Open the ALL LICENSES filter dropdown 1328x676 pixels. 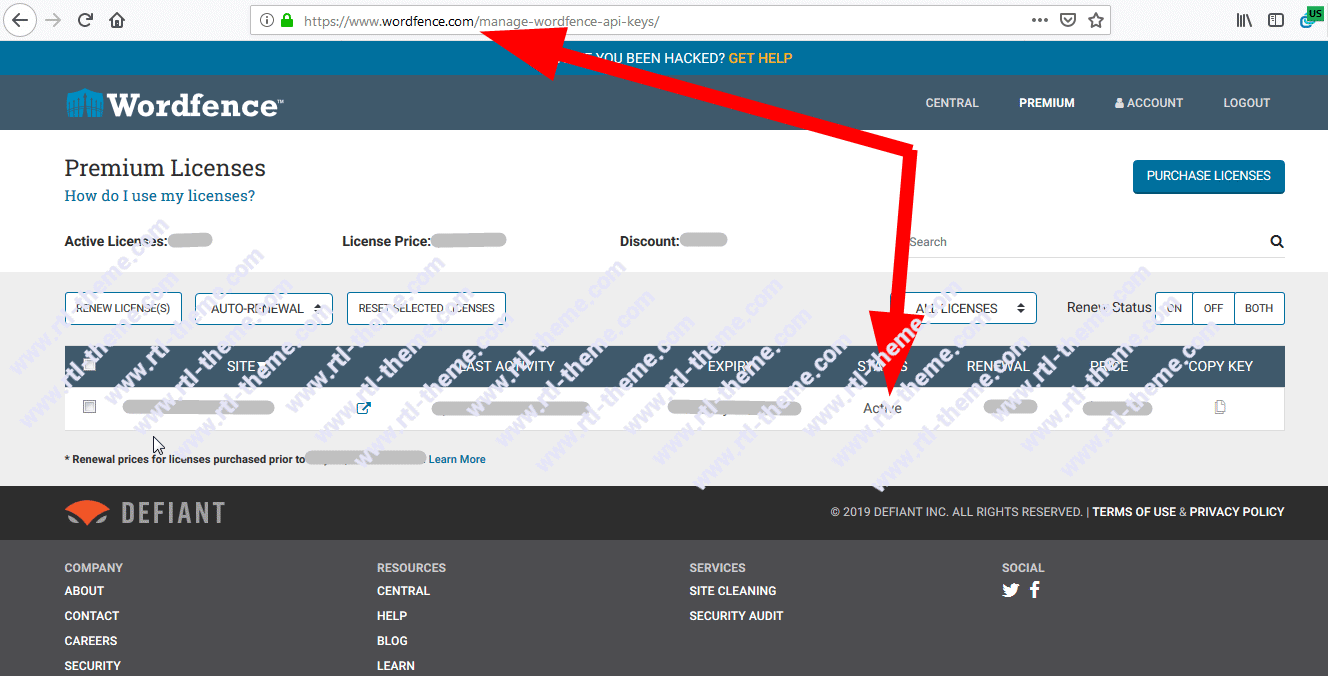point(963,308)
